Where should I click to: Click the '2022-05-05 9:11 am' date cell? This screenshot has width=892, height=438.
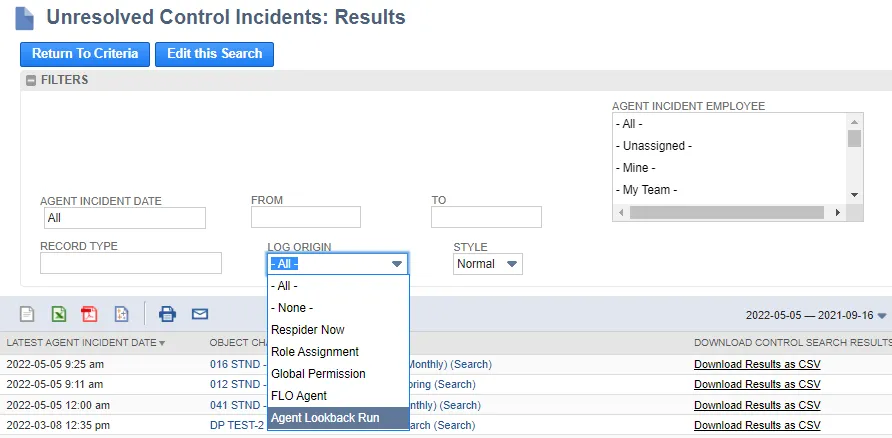click(x=55, y=385)
